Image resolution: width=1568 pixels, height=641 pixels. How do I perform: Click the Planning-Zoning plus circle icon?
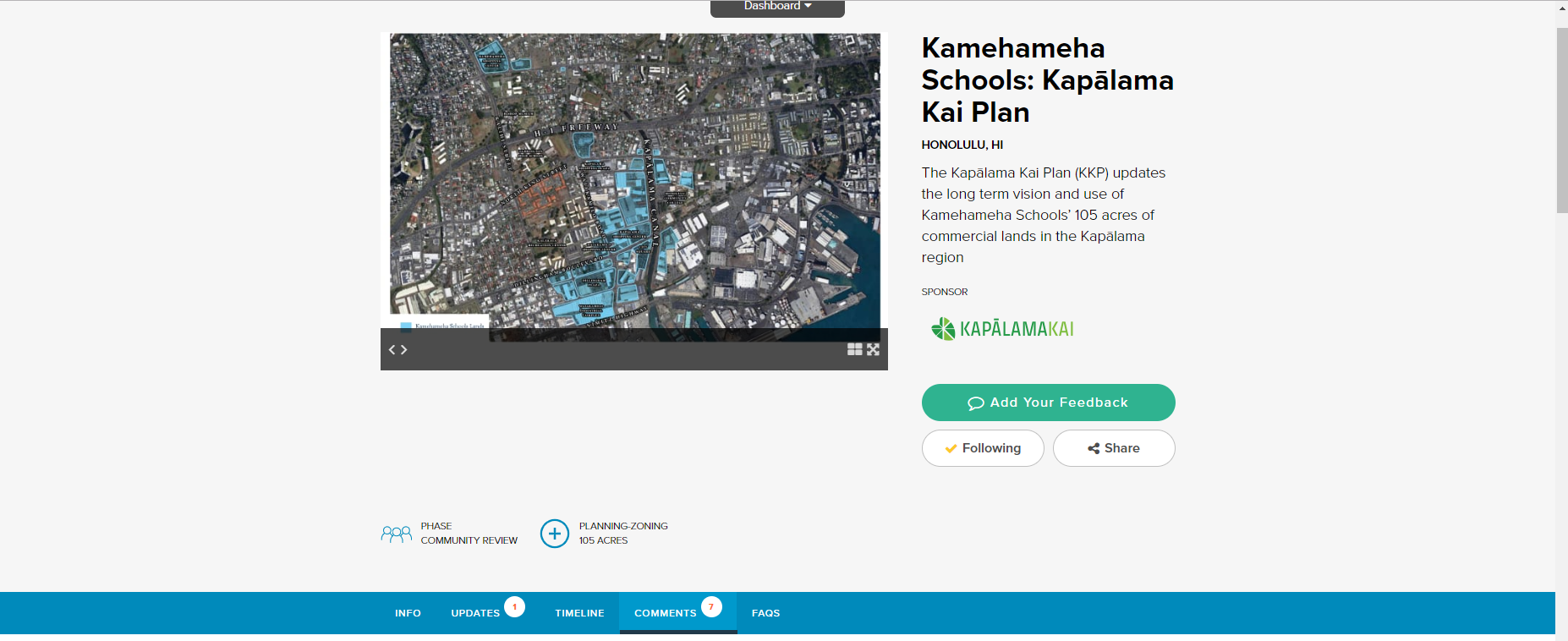555,534
